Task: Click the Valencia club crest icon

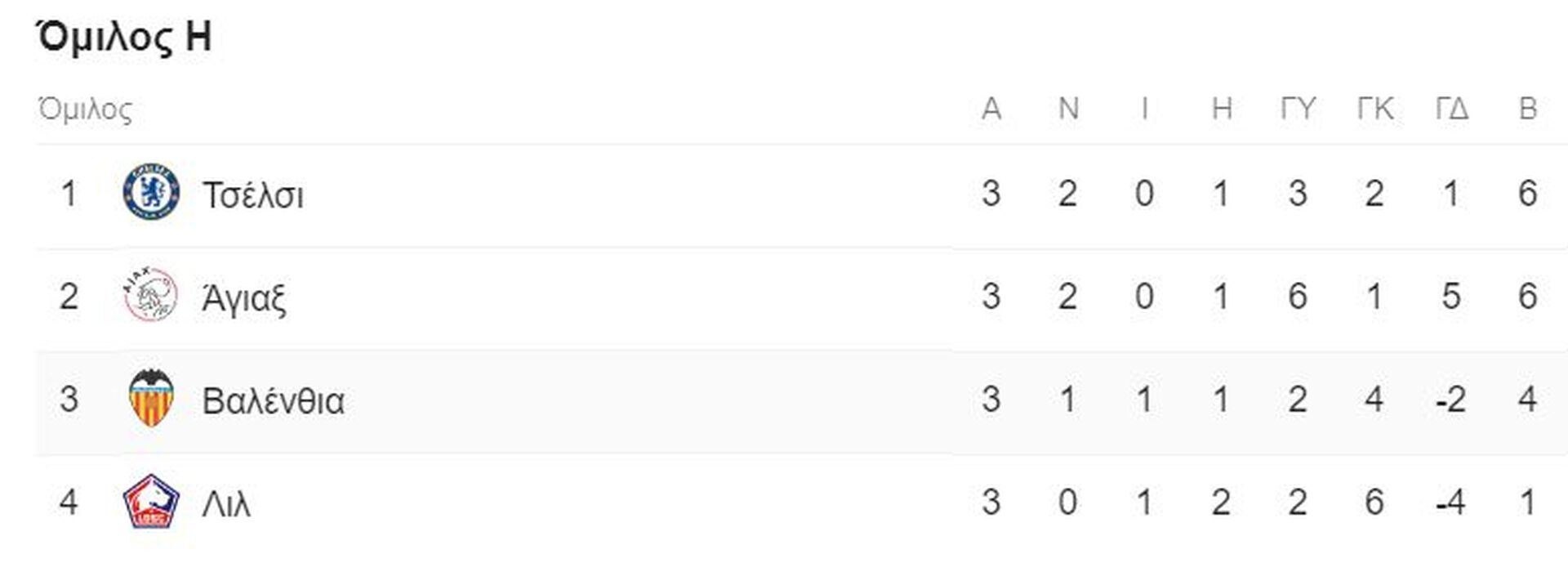Action: click(151, 398)
